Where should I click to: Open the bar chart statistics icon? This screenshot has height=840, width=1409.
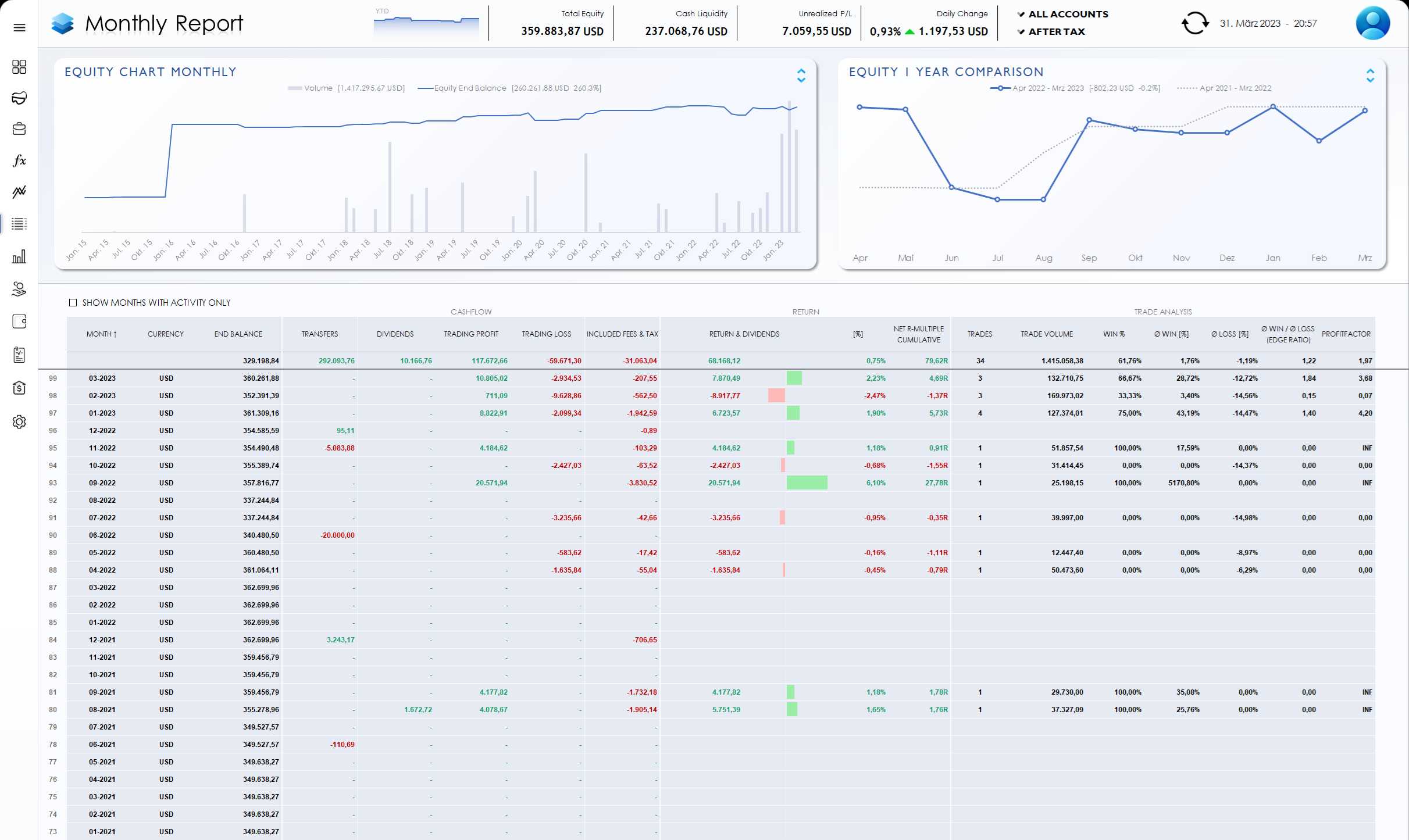(x=19, y=256)
